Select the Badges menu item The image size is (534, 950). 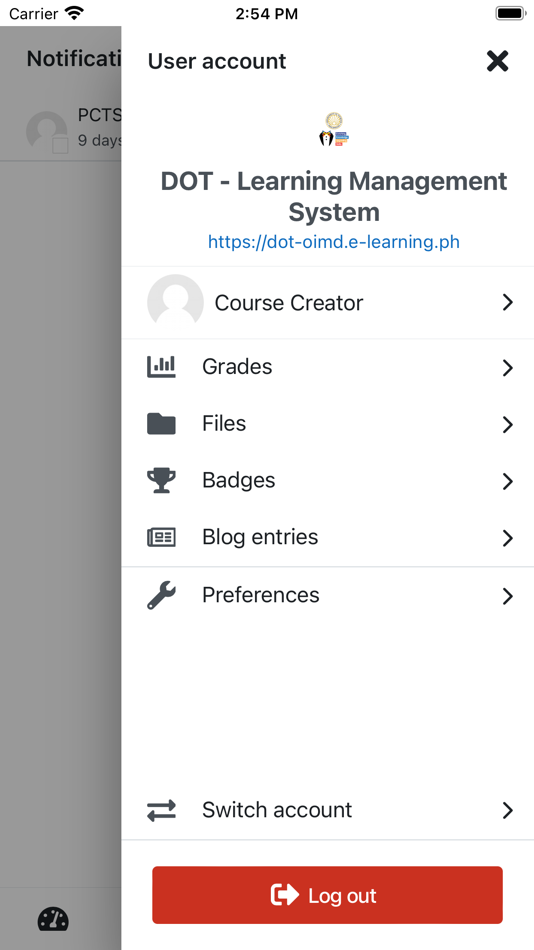click(x=328, y=480)
